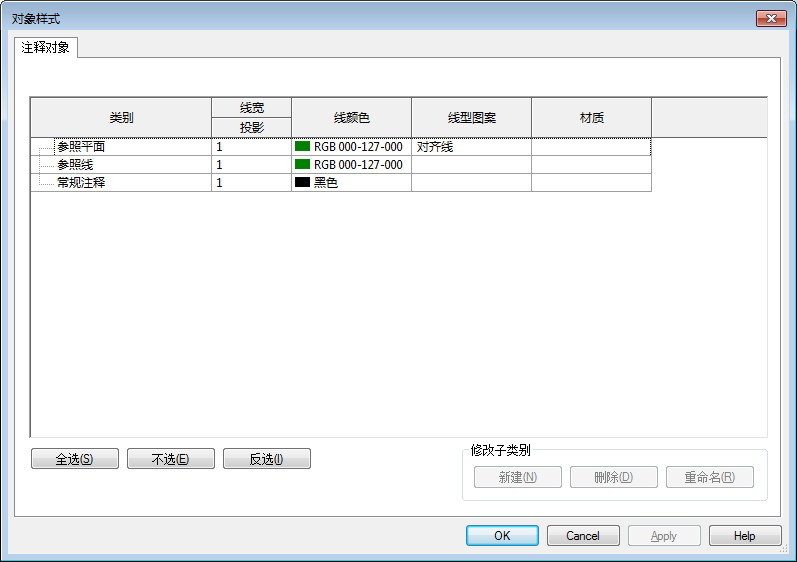Edit the projection line weight of 参照平面
Viewport: 797px width, 562px height.
tap(252, 147)
